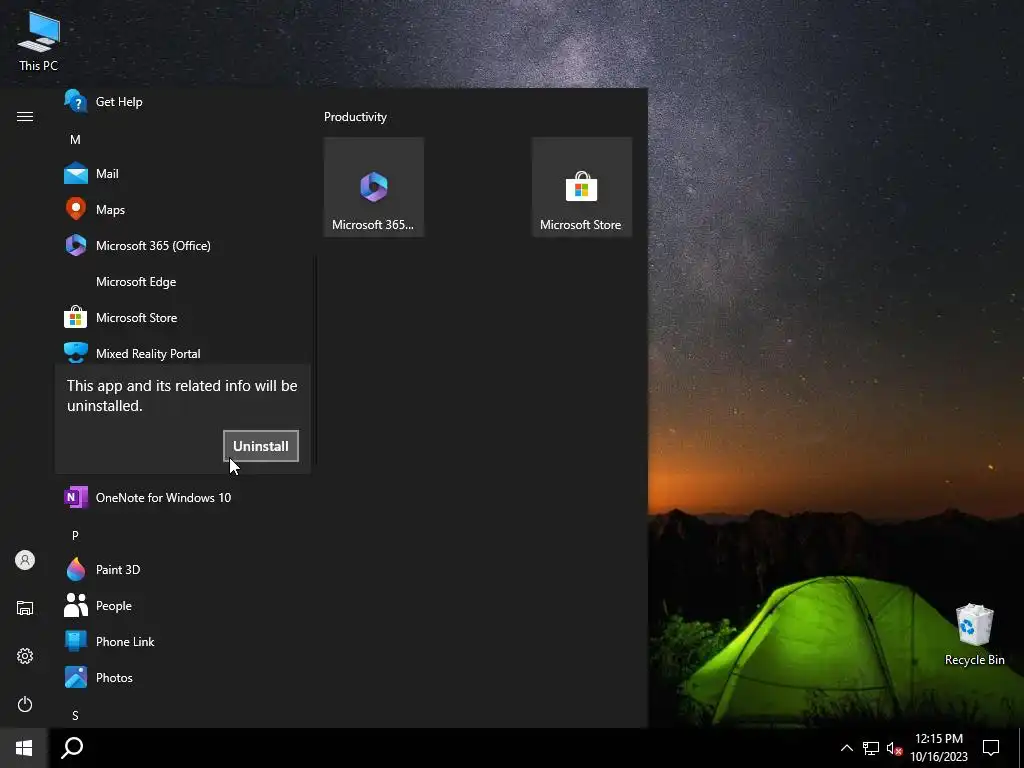Screen dimensions: 1024x768
Task: Click Photos label in app list
Action: tap(114, 677)
